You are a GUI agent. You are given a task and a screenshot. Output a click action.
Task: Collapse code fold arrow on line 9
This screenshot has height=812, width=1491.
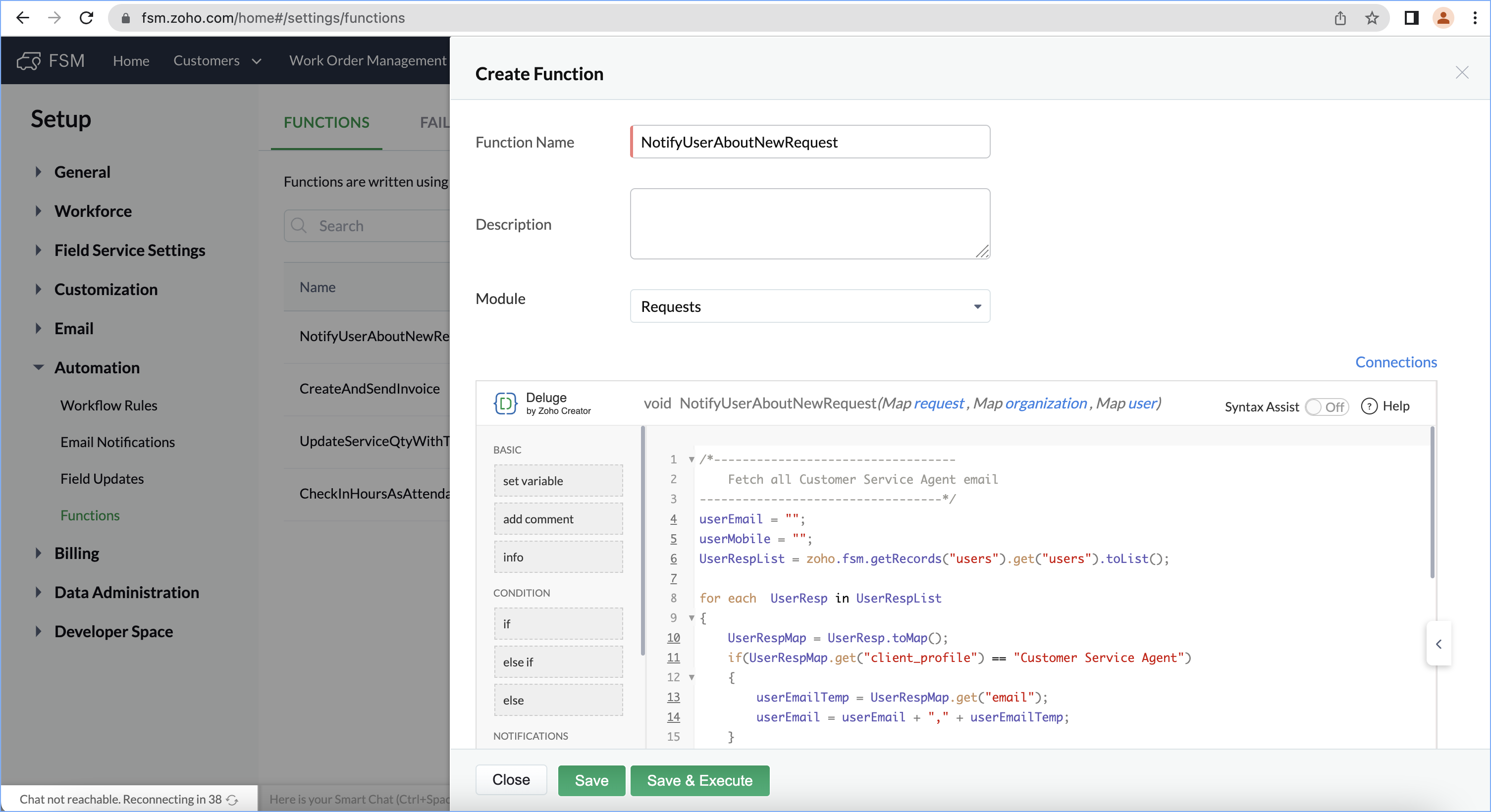coord(691,618)
